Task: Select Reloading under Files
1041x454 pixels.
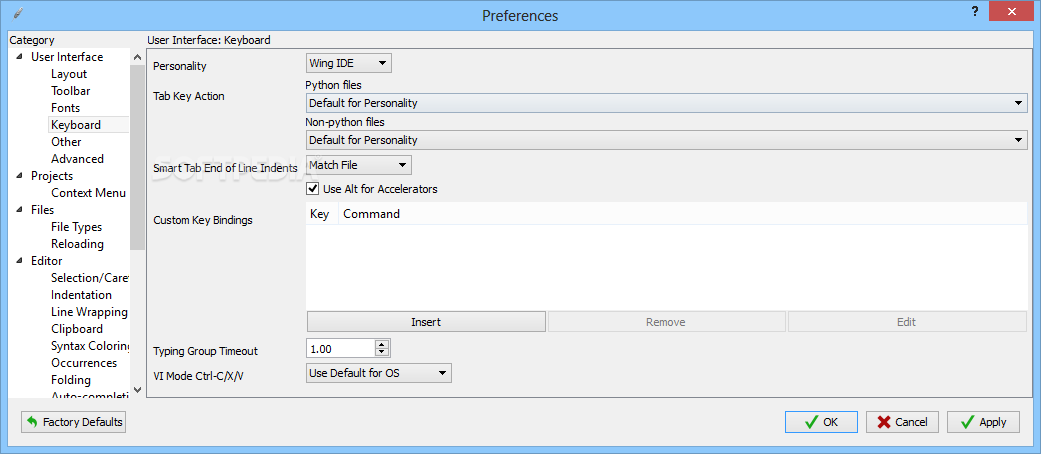Action: pyautogui.click(x=77, y=244)
